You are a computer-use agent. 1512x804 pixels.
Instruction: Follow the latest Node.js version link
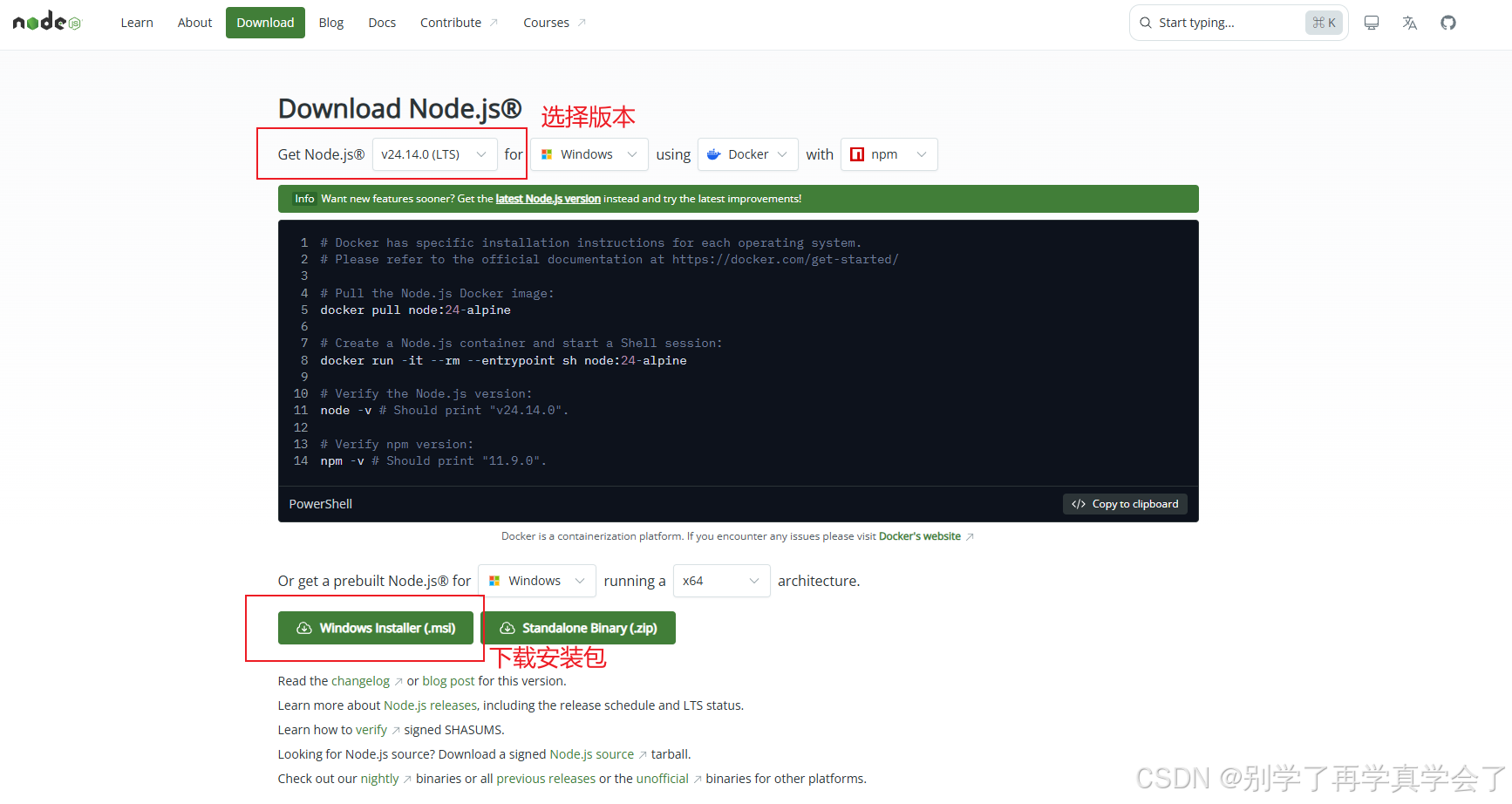tap(548, 199)
